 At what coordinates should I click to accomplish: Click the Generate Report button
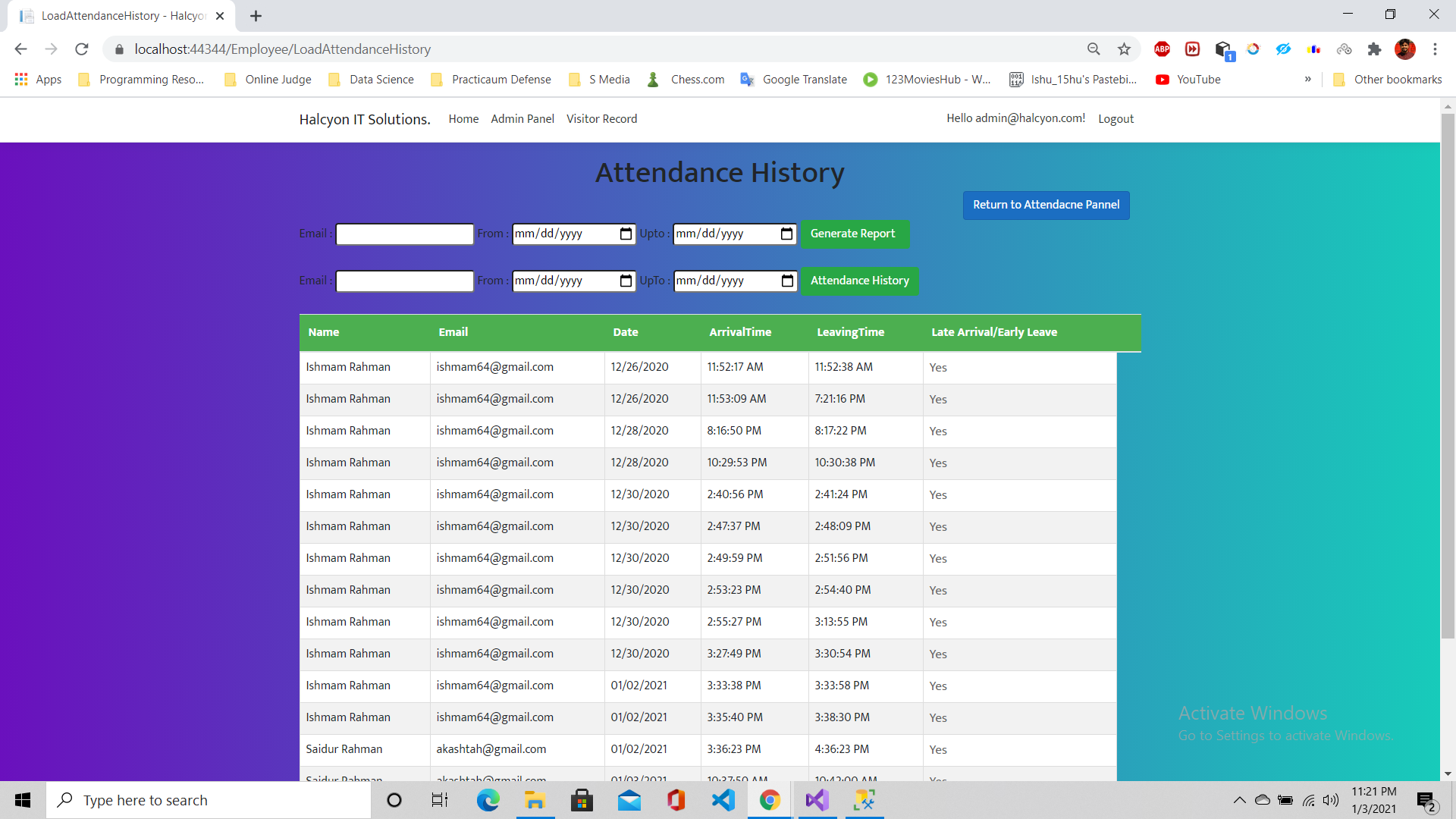(854, 234)
